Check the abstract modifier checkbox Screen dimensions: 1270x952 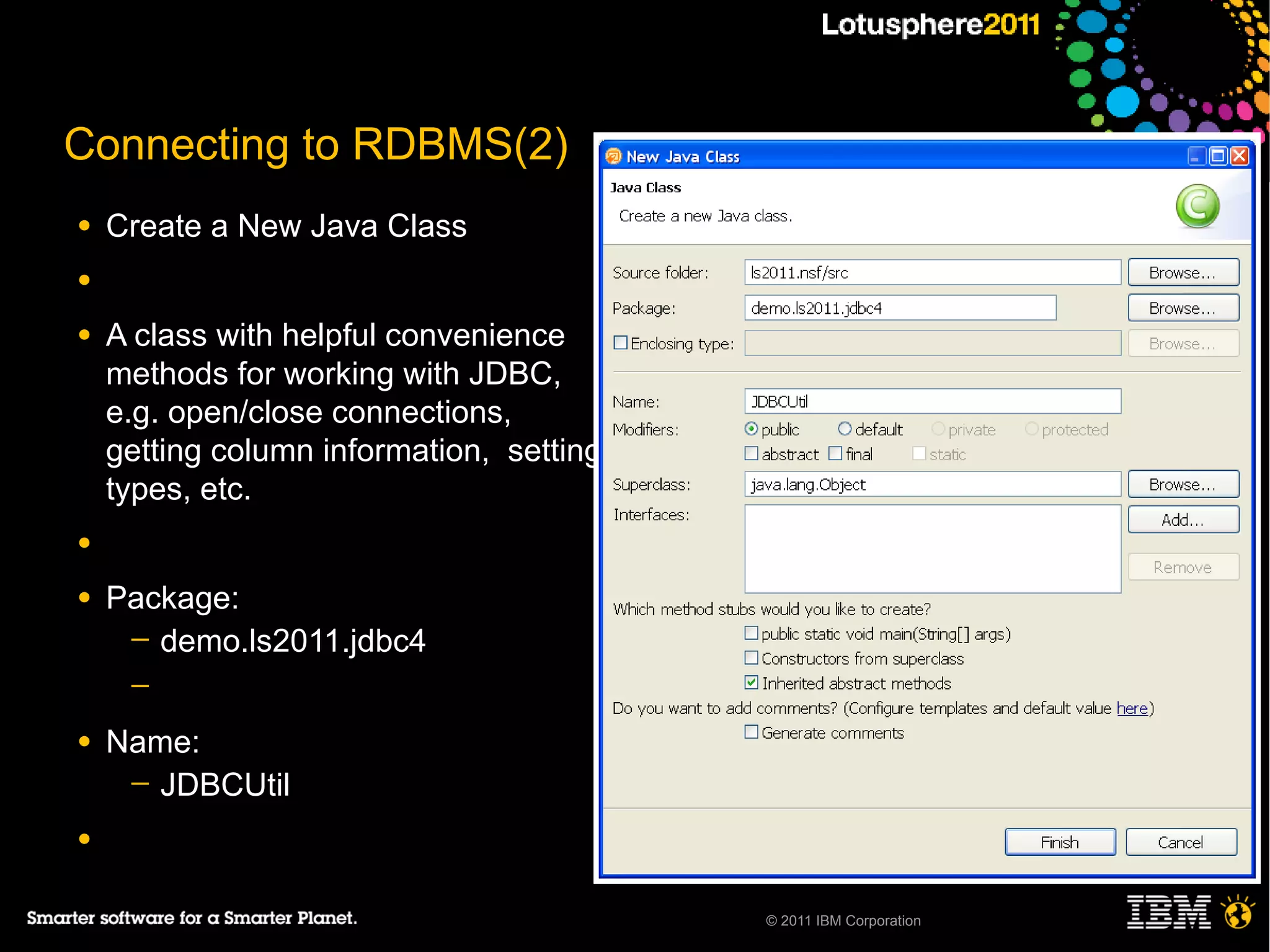[752, 453]
